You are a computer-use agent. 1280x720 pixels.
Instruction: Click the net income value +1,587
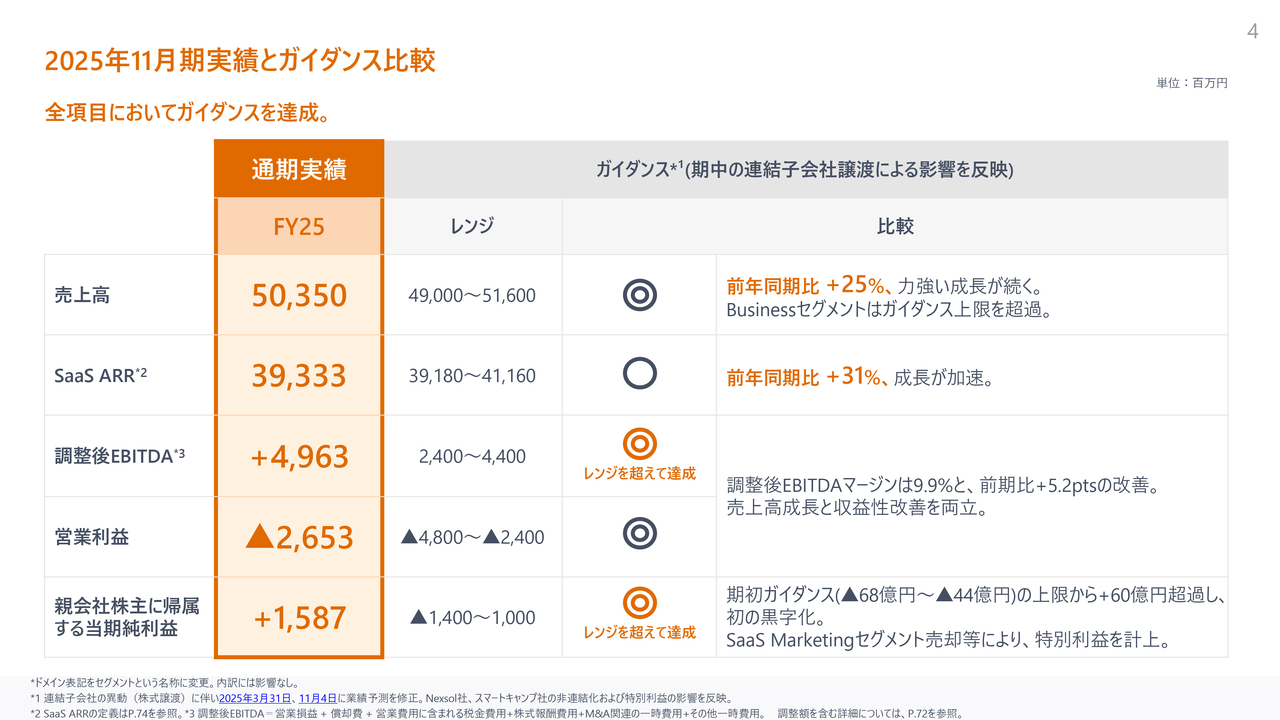[x=299, y=617]
